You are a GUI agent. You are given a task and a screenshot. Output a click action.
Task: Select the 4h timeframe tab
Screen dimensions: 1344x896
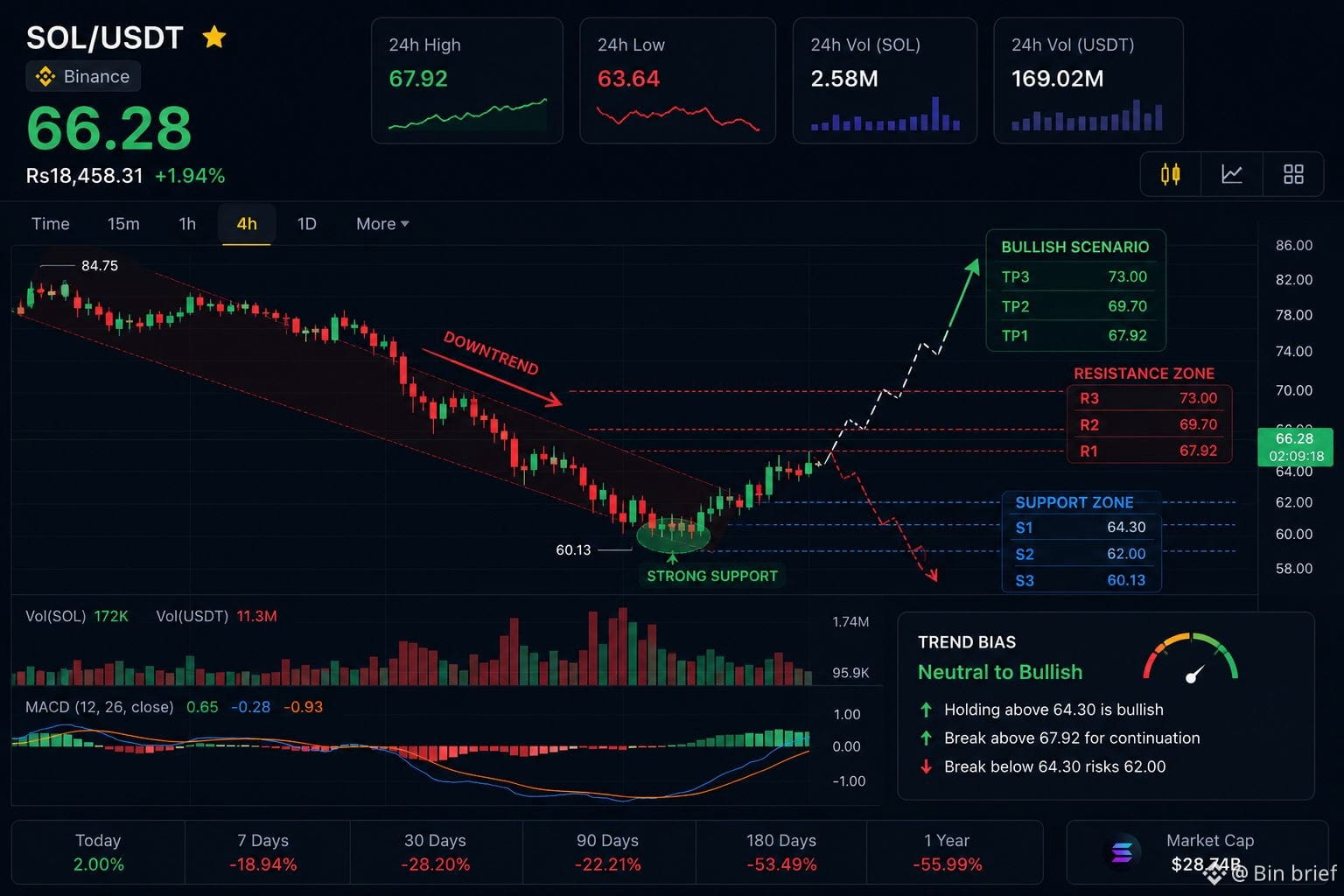pyautogui.click(x=247, y=224)
